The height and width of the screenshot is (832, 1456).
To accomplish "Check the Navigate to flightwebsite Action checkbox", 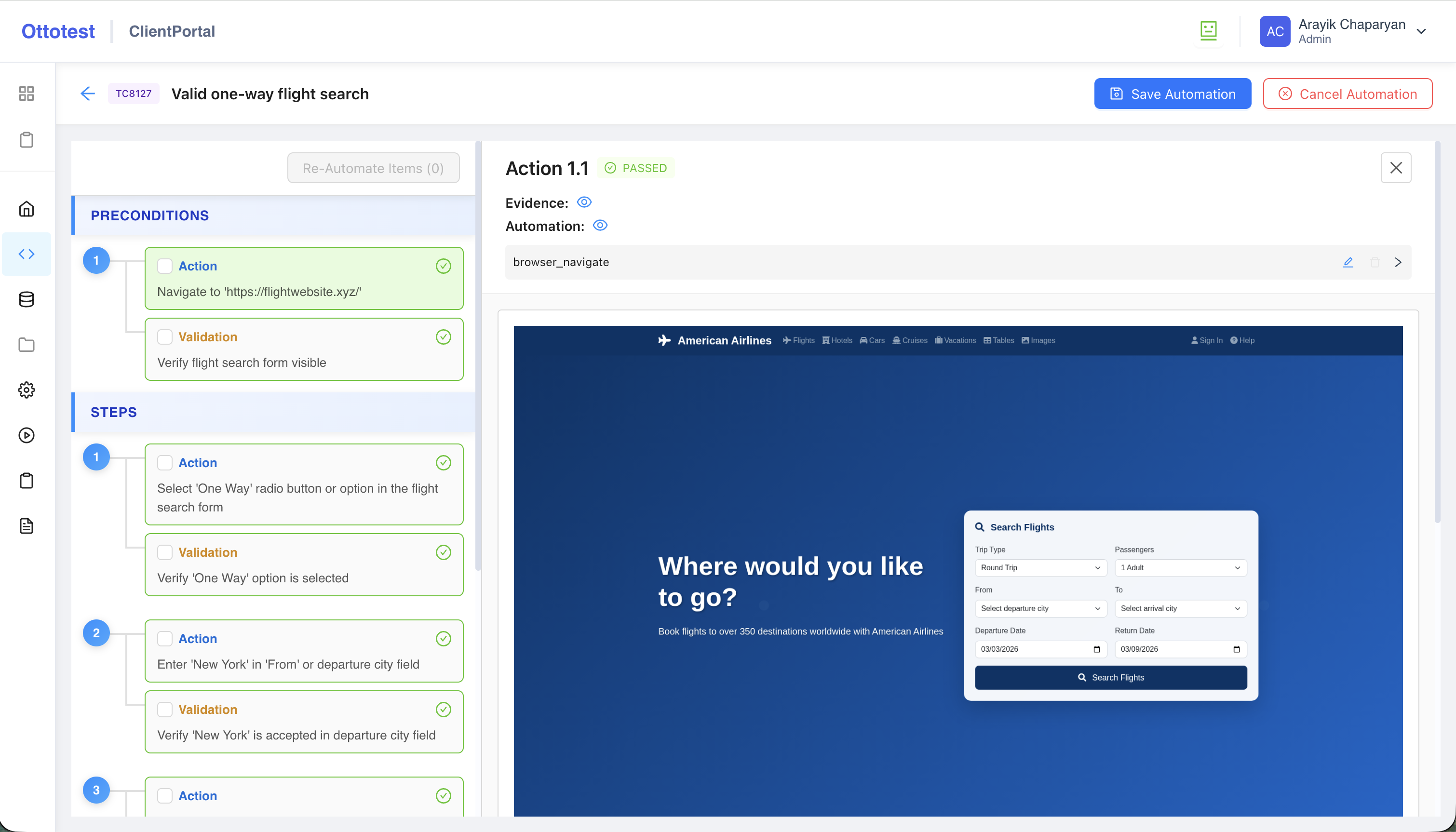I will [164, 266].
